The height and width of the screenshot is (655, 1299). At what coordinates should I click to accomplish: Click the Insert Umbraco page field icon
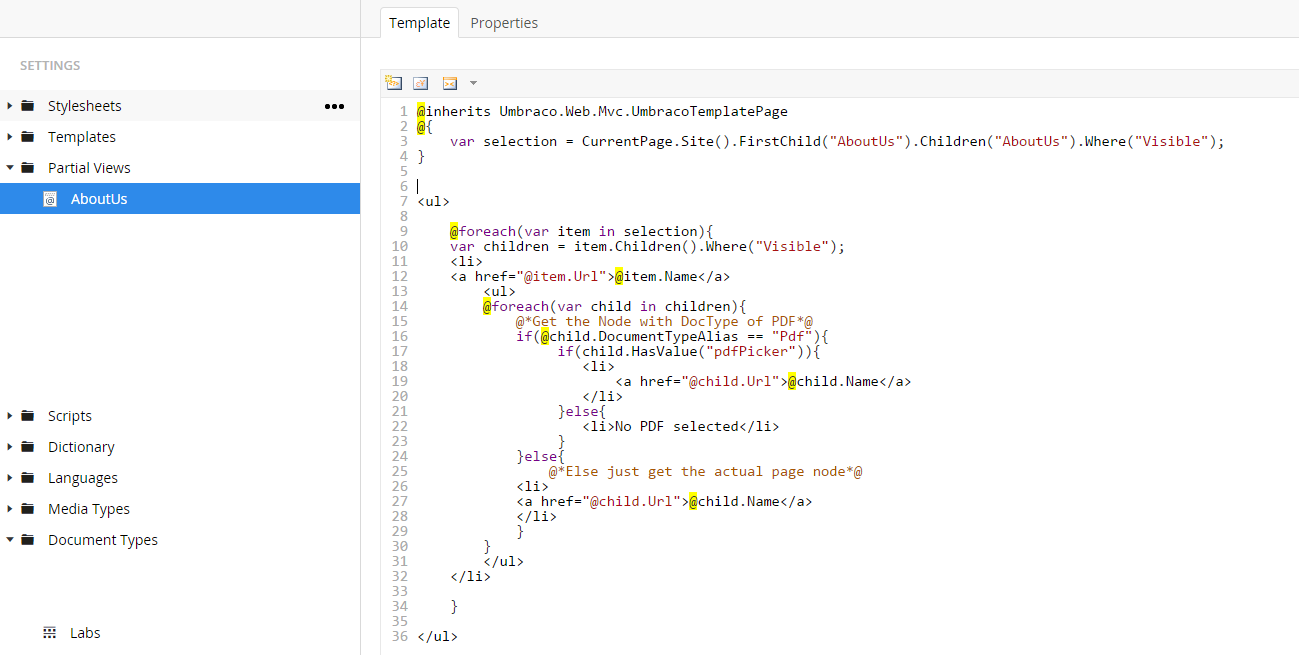pyautogui.click(x=394, y=83)
